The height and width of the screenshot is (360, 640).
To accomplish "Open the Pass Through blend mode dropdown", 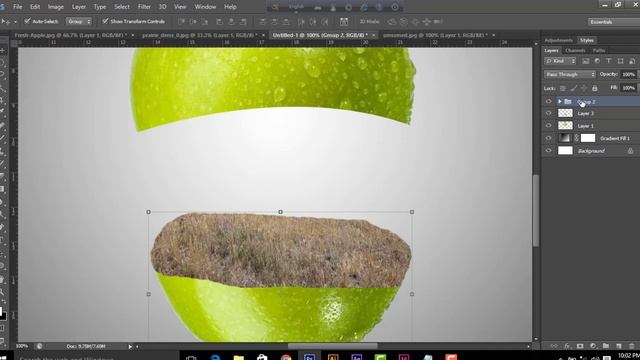I will point(570,74).
